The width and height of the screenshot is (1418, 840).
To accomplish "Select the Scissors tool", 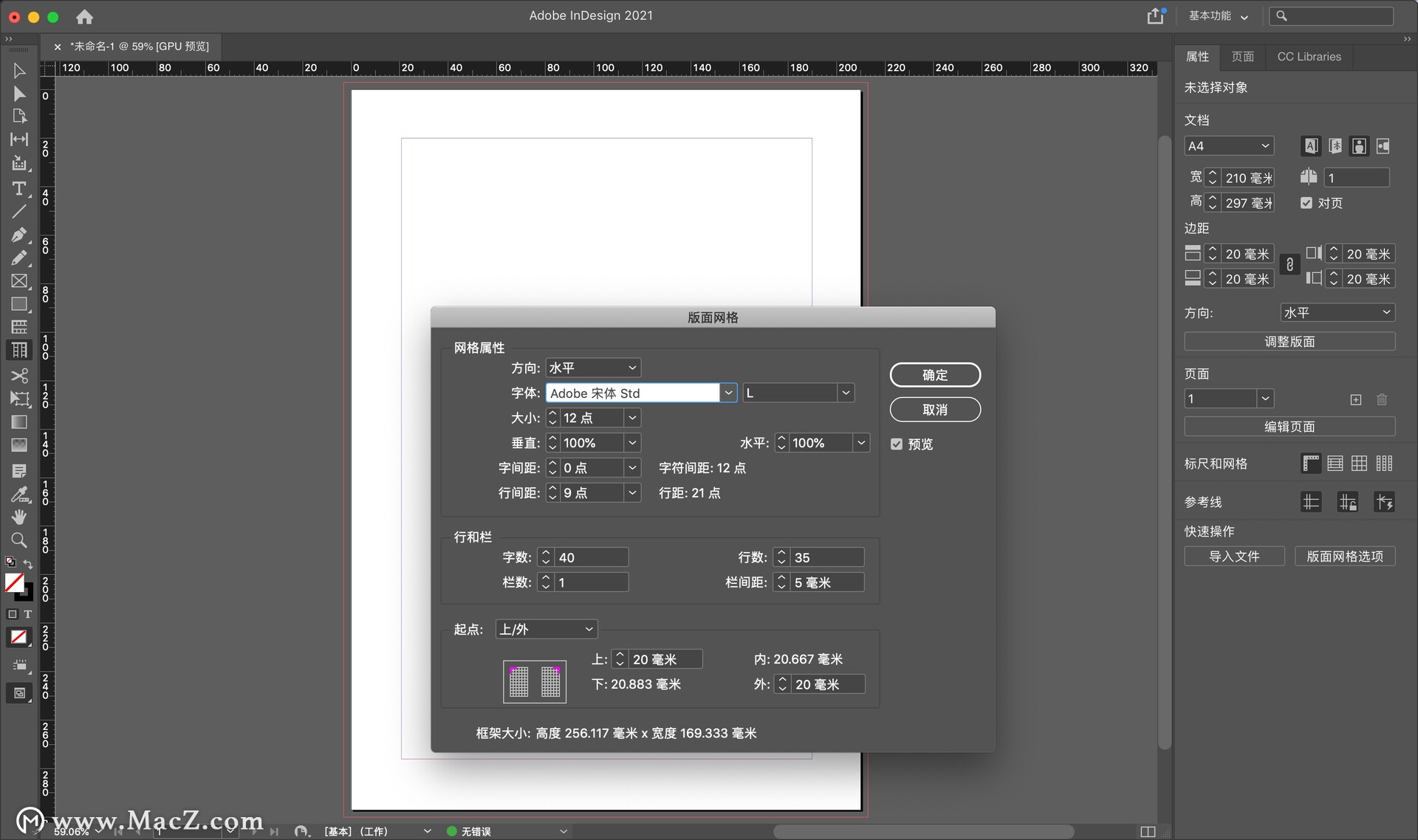I will pos(19,376).
